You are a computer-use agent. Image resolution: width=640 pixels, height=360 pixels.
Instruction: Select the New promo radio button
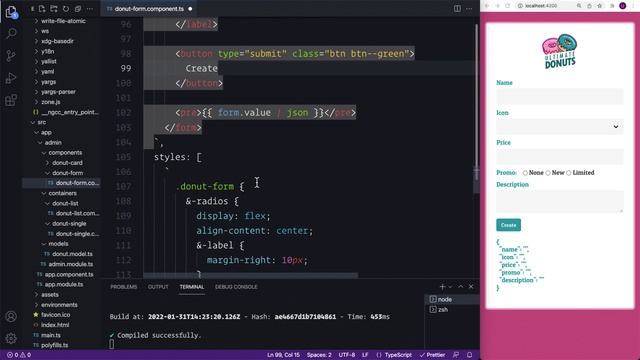pos(548,173)
